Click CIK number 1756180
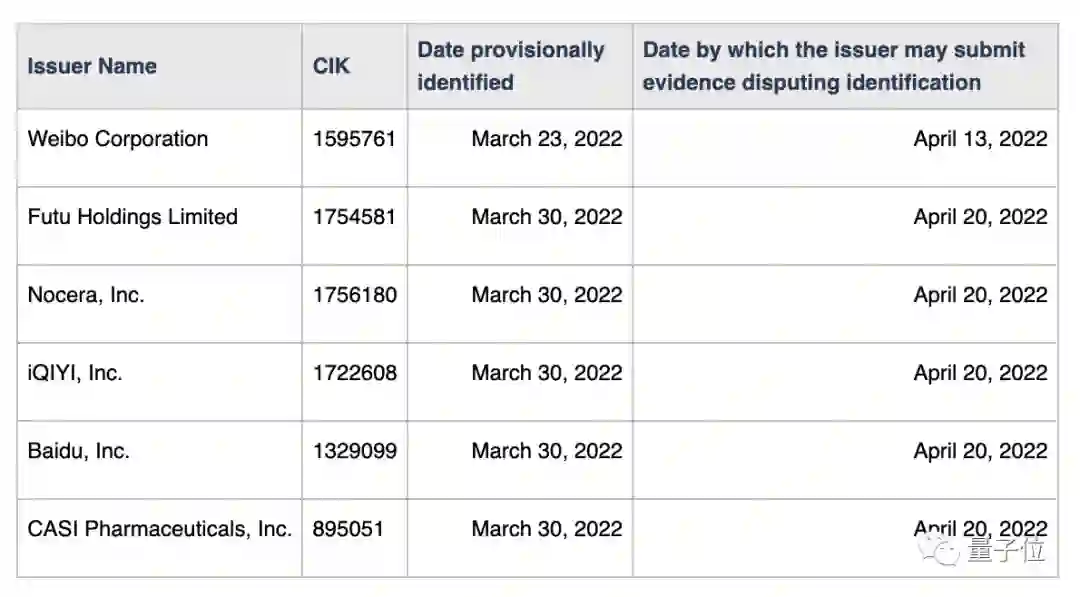The height and width of the screenshot is (597, 1080). pyautogui.click(x=354, y=295)
